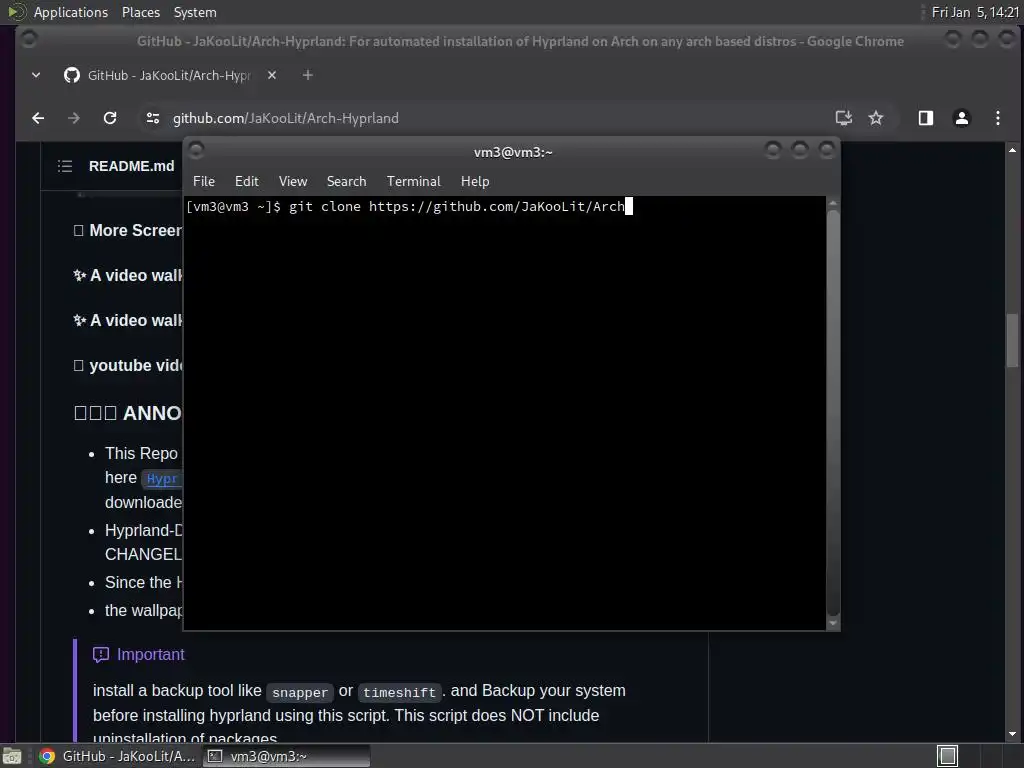The image size is (1024, 768).
Task: Open the Chrome profile avatar menu
Action: click(961, 118)
